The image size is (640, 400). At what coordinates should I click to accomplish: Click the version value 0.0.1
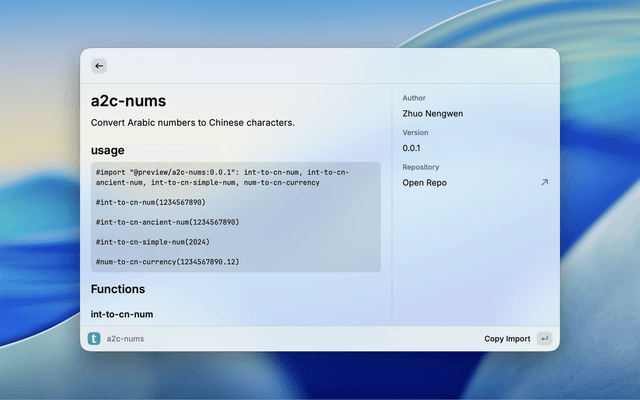pyautogui.click(x=411, y=148)
